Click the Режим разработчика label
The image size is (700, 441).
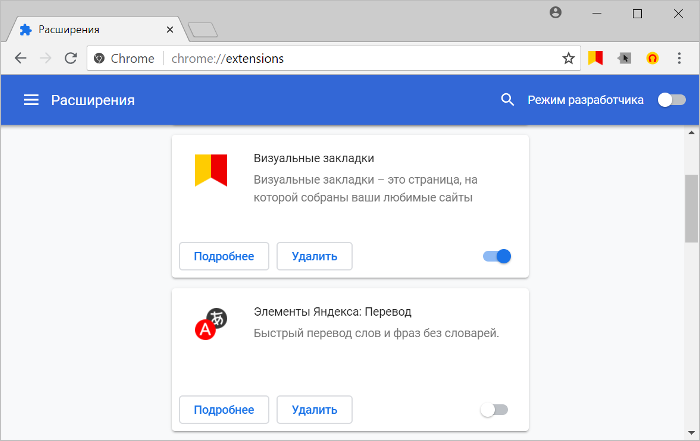586,100
